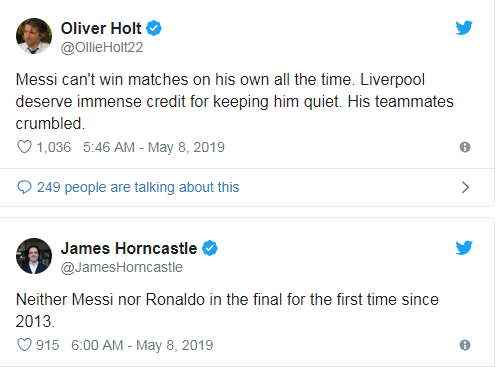Open the info icon on Oliver Holt's tweet
496x367 pixels.
pos(465,147)
